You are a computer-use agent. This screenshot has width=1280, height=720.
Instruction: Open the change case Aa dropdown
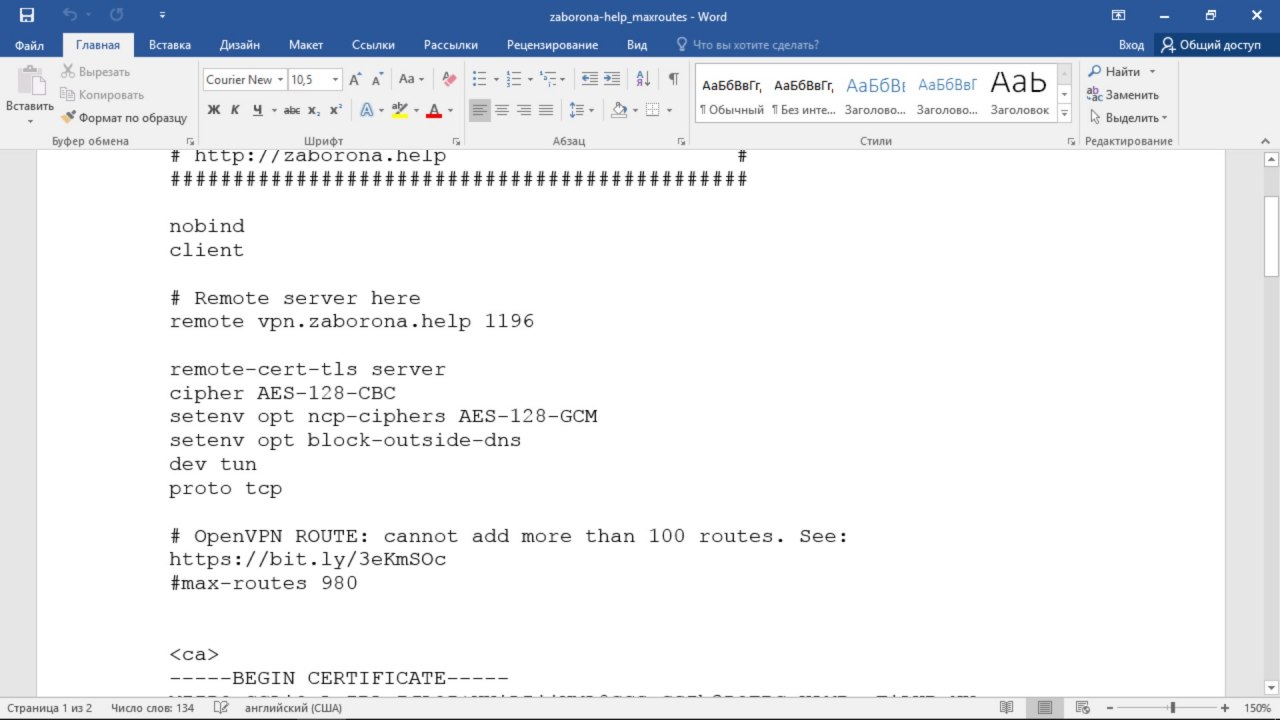(x=411, y=79)
